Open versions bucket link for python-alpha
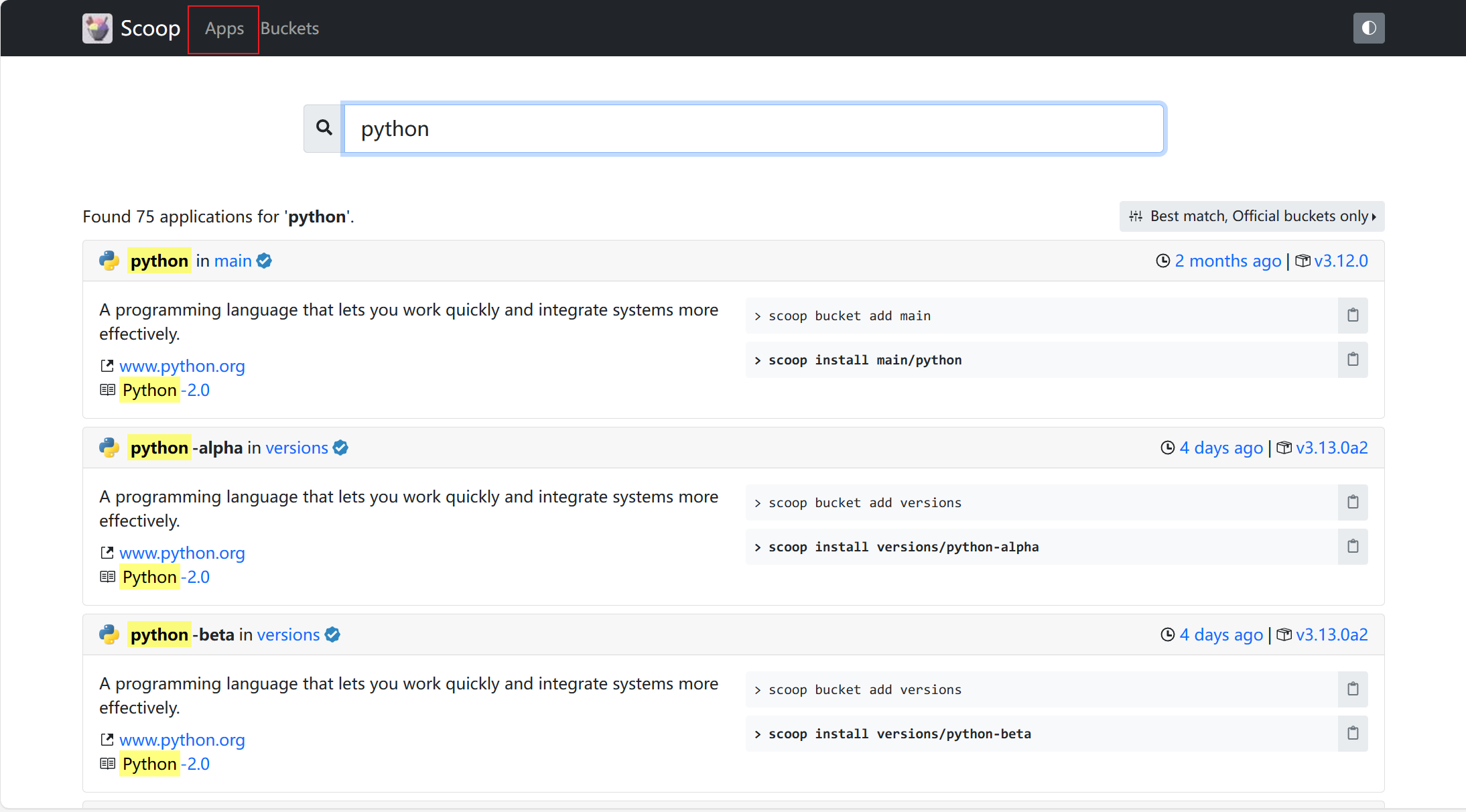 [x=297, y=448]
